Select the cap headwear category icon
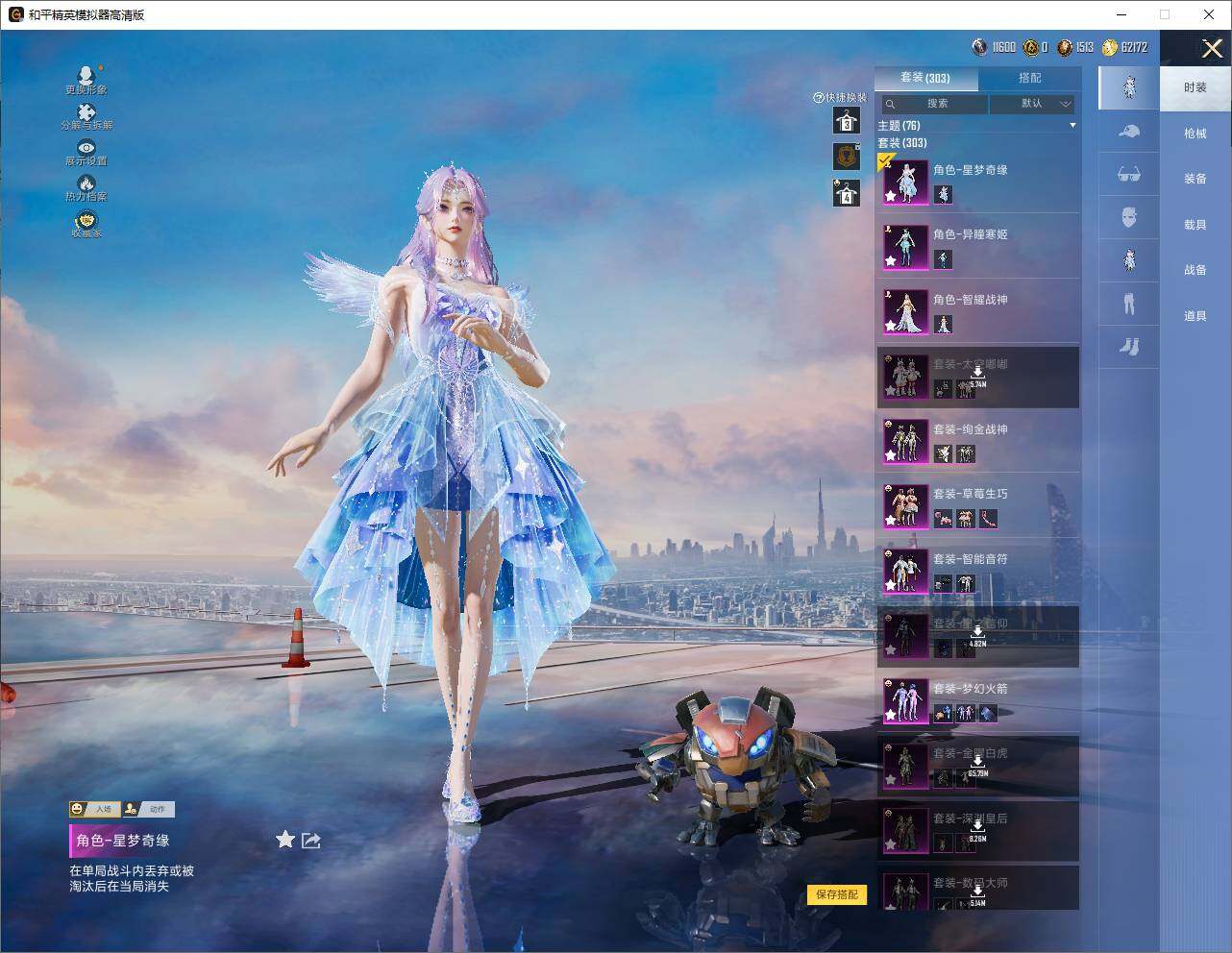Viewport: 1232px width, 953px height. coord(1129,132)
